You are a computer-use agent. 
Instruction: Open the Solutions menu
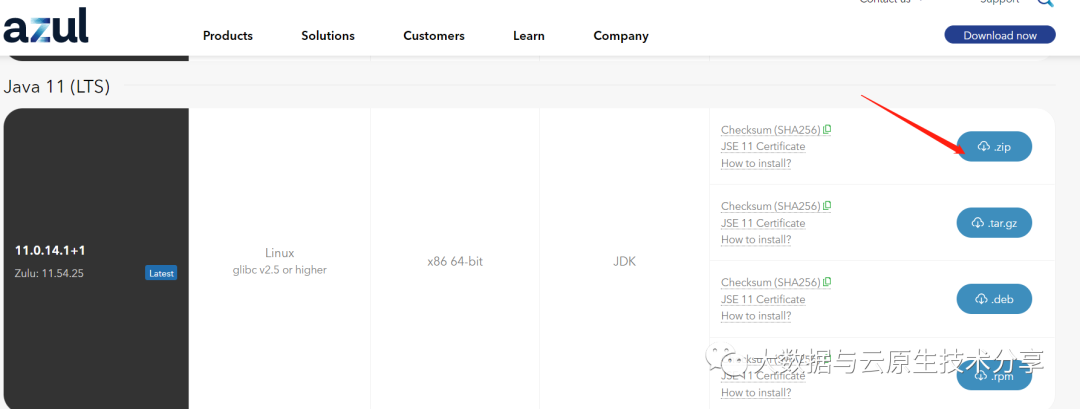pos(328,36)
